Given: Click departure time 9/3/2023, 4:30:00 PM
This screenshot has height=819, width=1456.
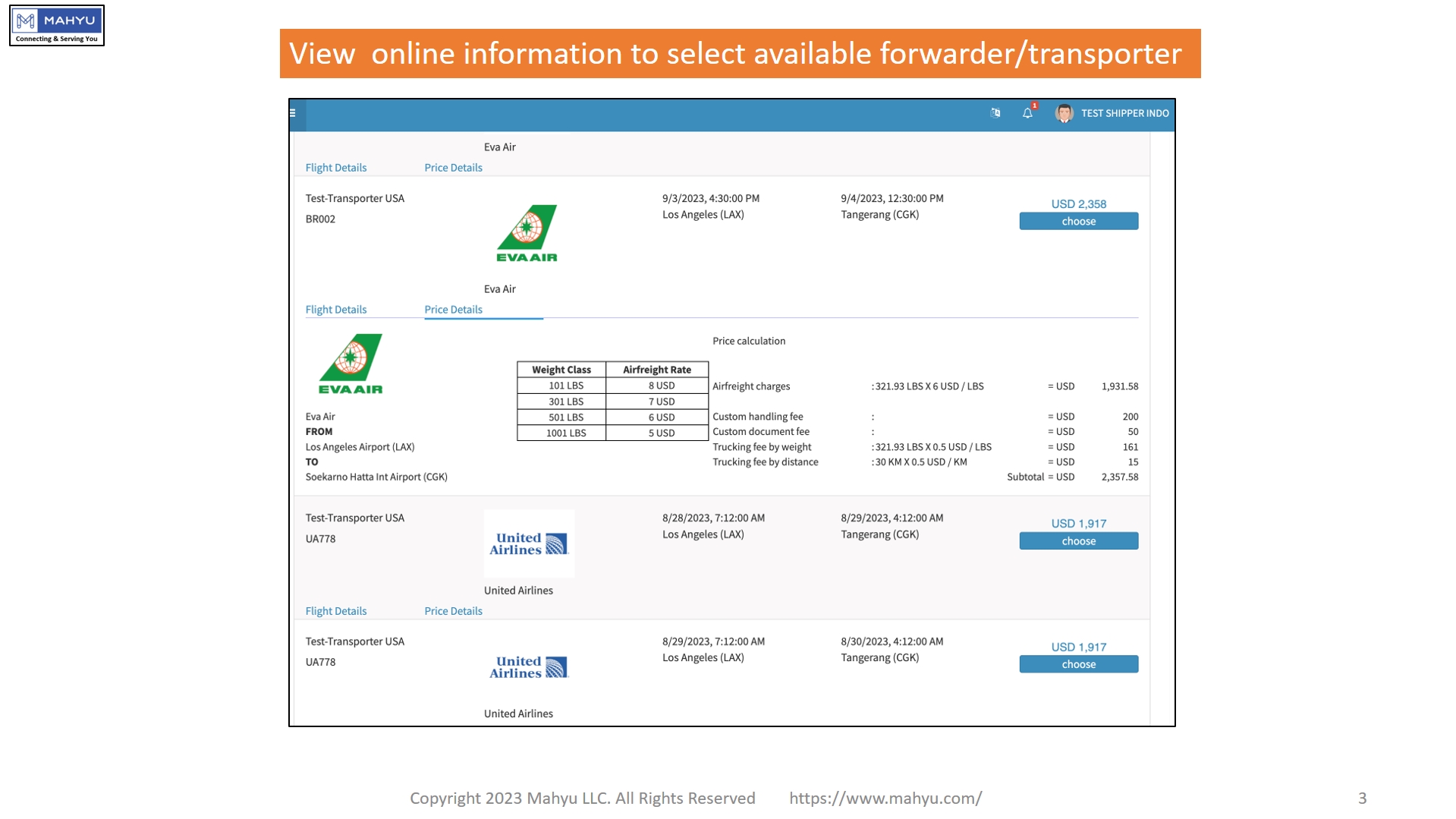Looking at the screenshot, I should (x=711, y=199).
